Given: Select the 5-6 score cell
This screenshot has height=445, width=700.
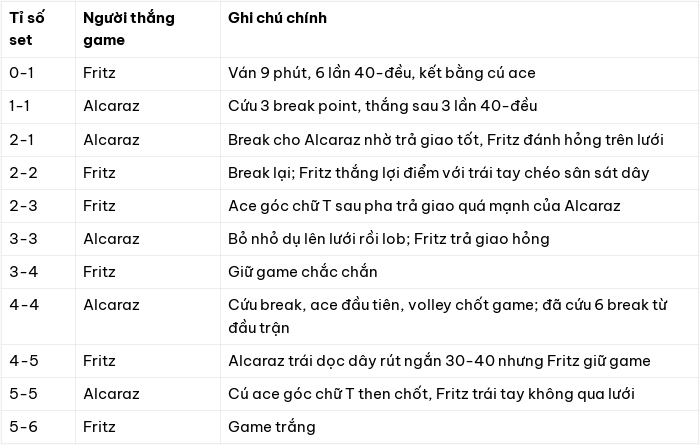Looking at the screenshot, I should tap(24, 427).
